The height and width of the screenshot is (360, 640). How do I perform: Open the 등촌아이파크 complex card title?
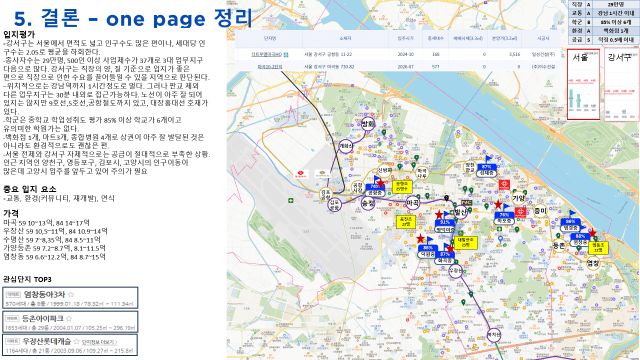(x=42, y=318)
